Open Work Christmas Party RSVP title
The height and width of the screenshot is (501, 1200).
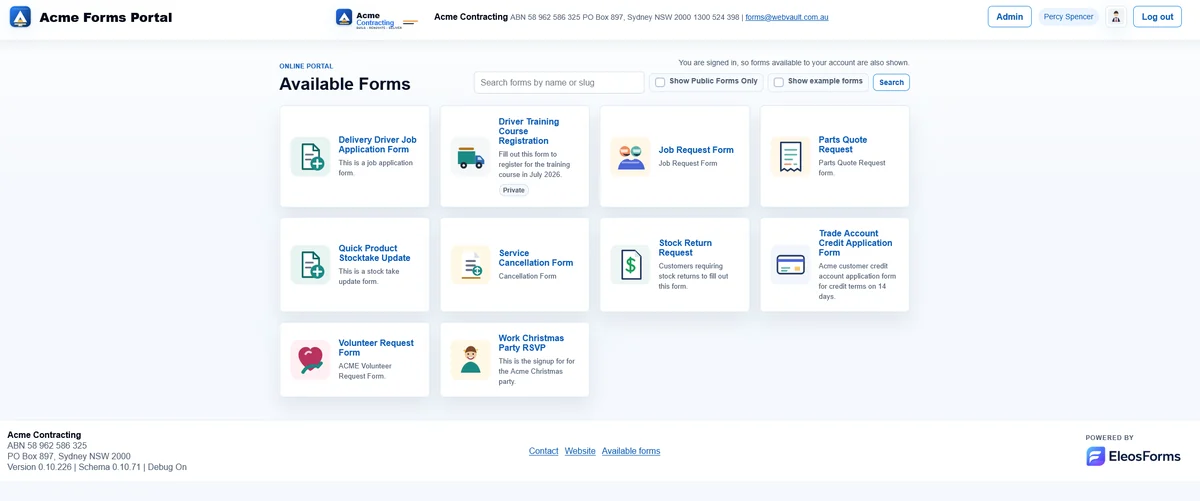pyautogui.click(x=531, y=343)
